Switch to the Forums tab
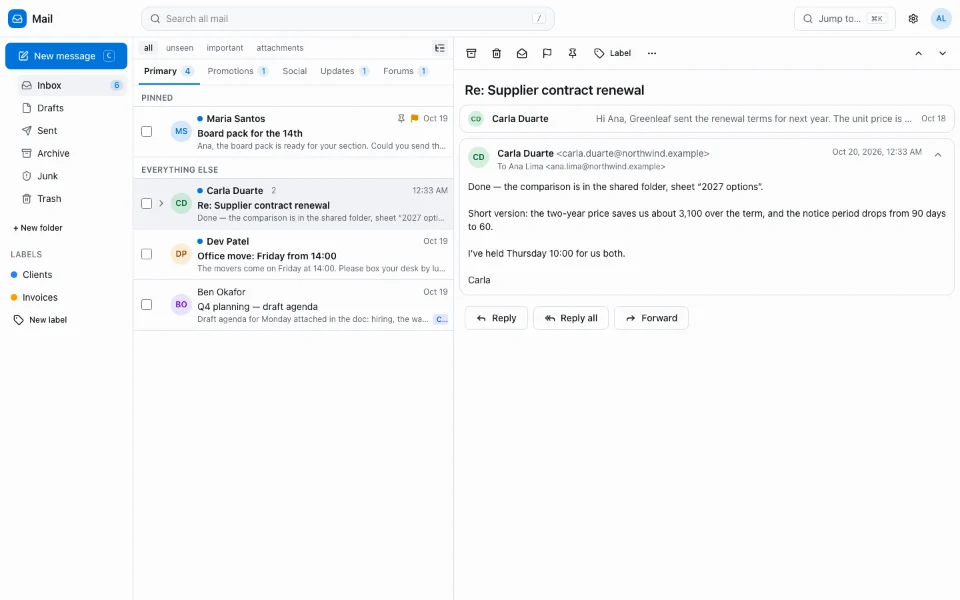Viewport: 960px width, 600px height. (x=405, y=71)
